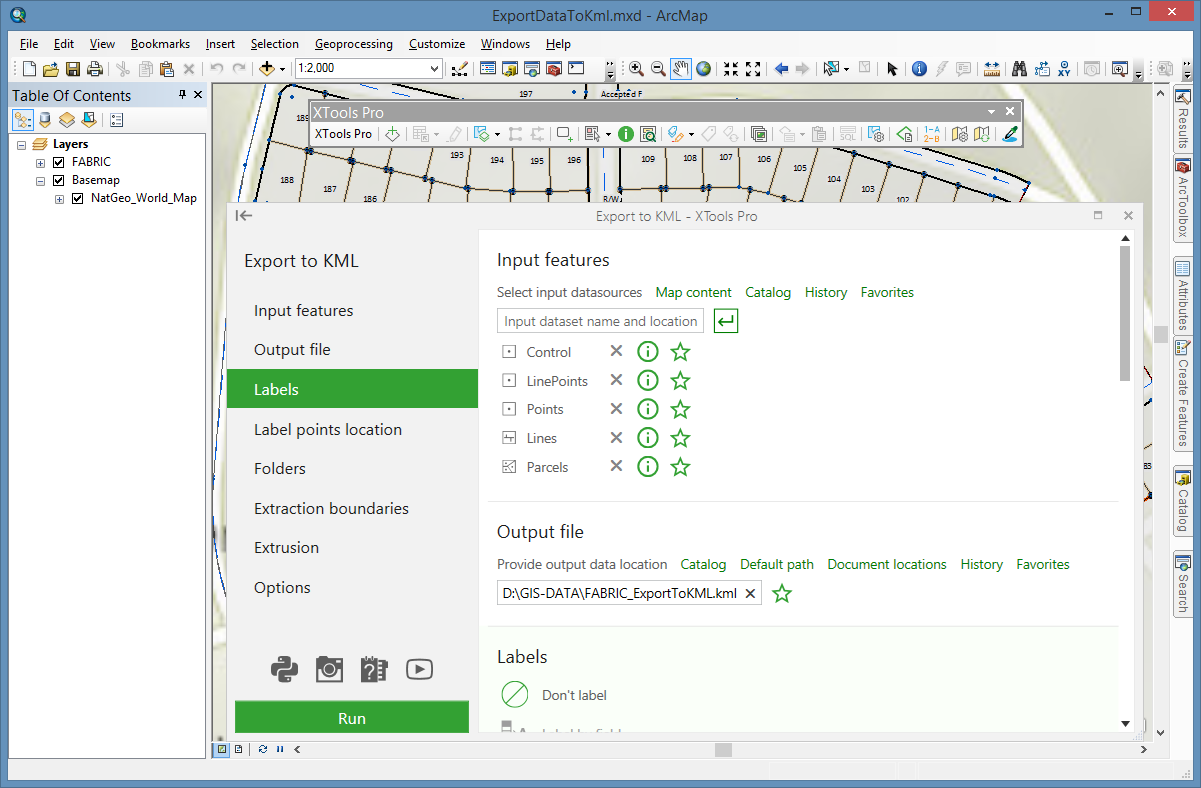
Task: Click the YouTube video icon in dialog
Action: (x=419, y=670)
